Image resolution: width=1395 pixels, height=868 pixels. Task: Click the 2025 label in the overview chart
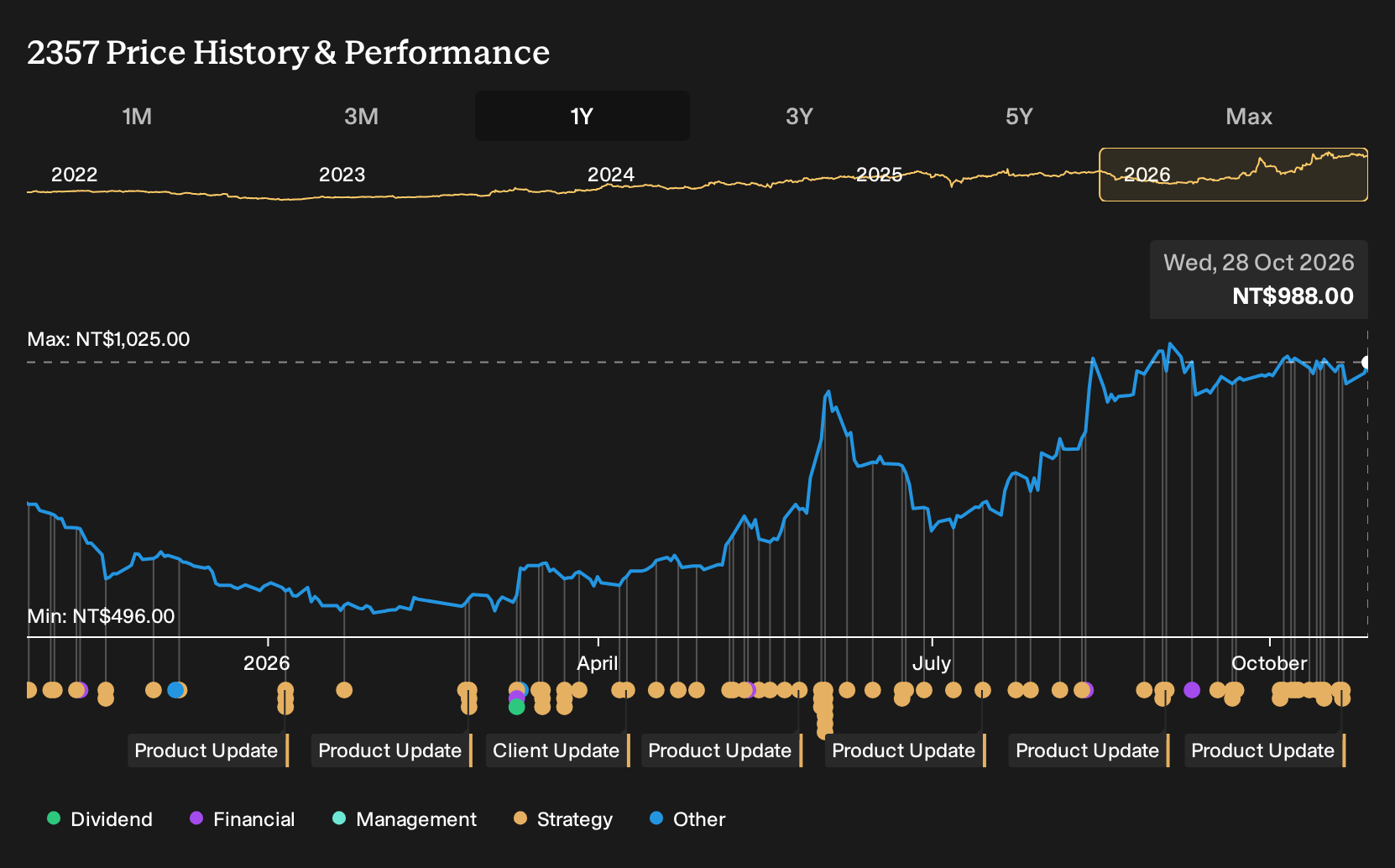(880, 175)
